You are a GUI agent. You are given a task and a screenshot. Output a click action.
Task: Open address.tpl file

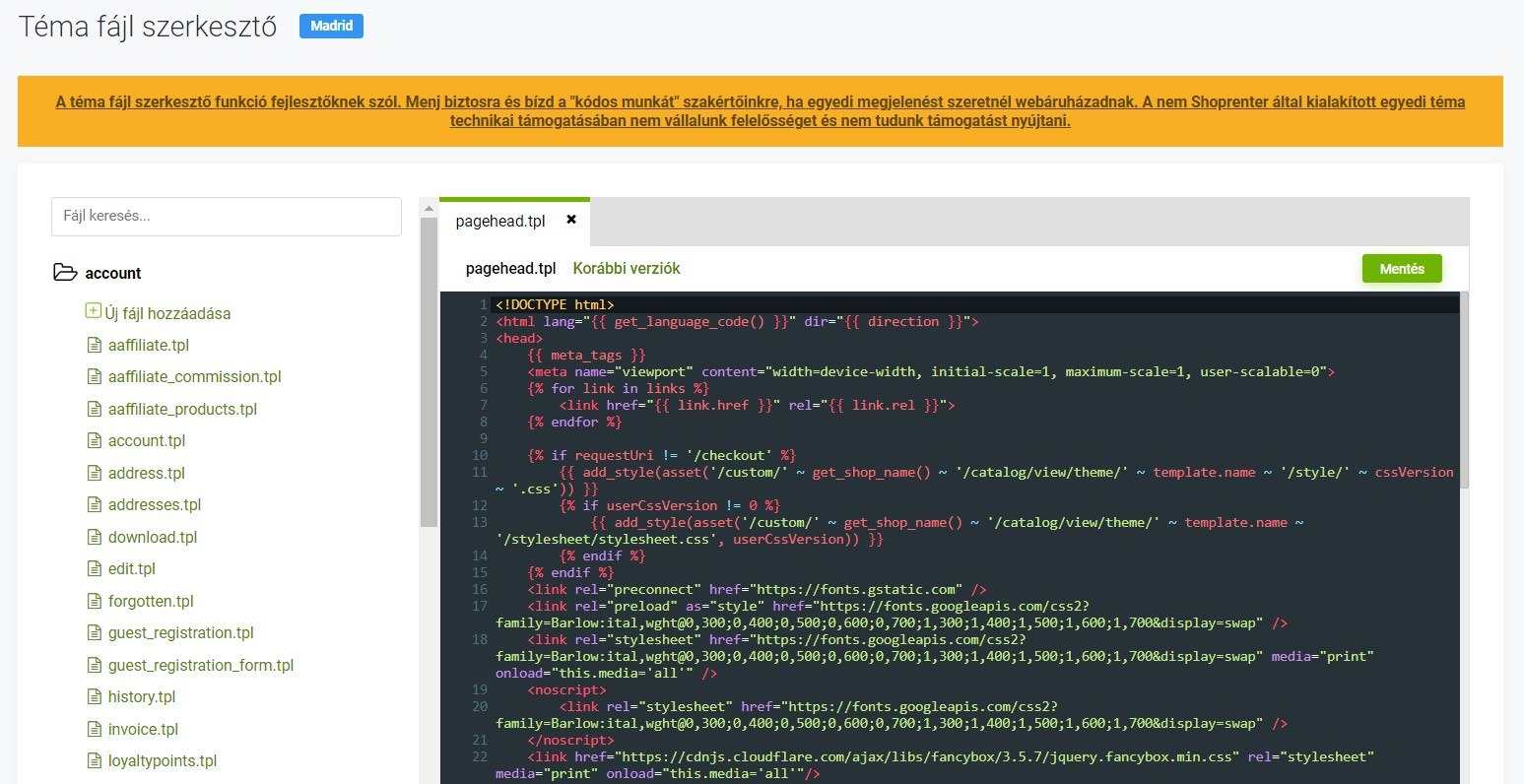click(147, 473)
